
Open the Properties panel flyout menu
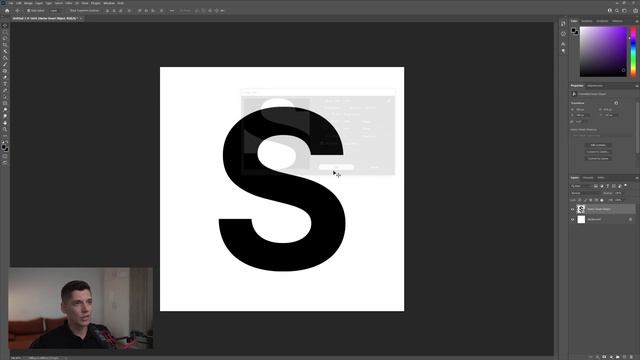[636, 86]
